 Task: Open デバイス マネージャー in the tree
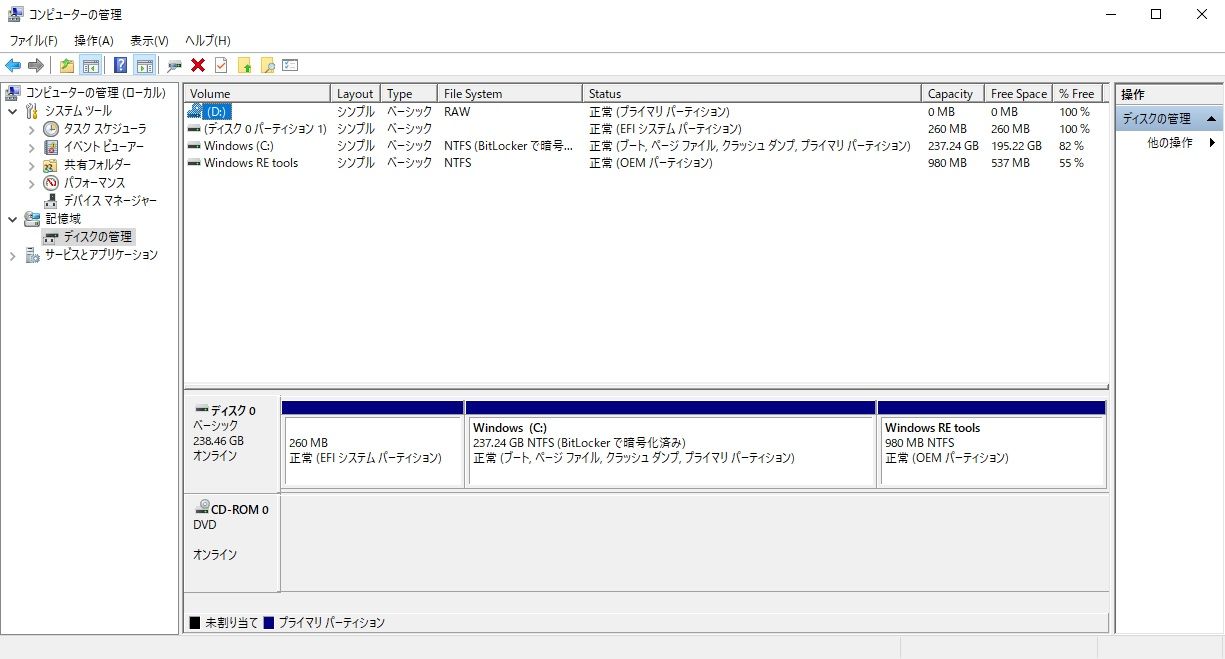110,201
